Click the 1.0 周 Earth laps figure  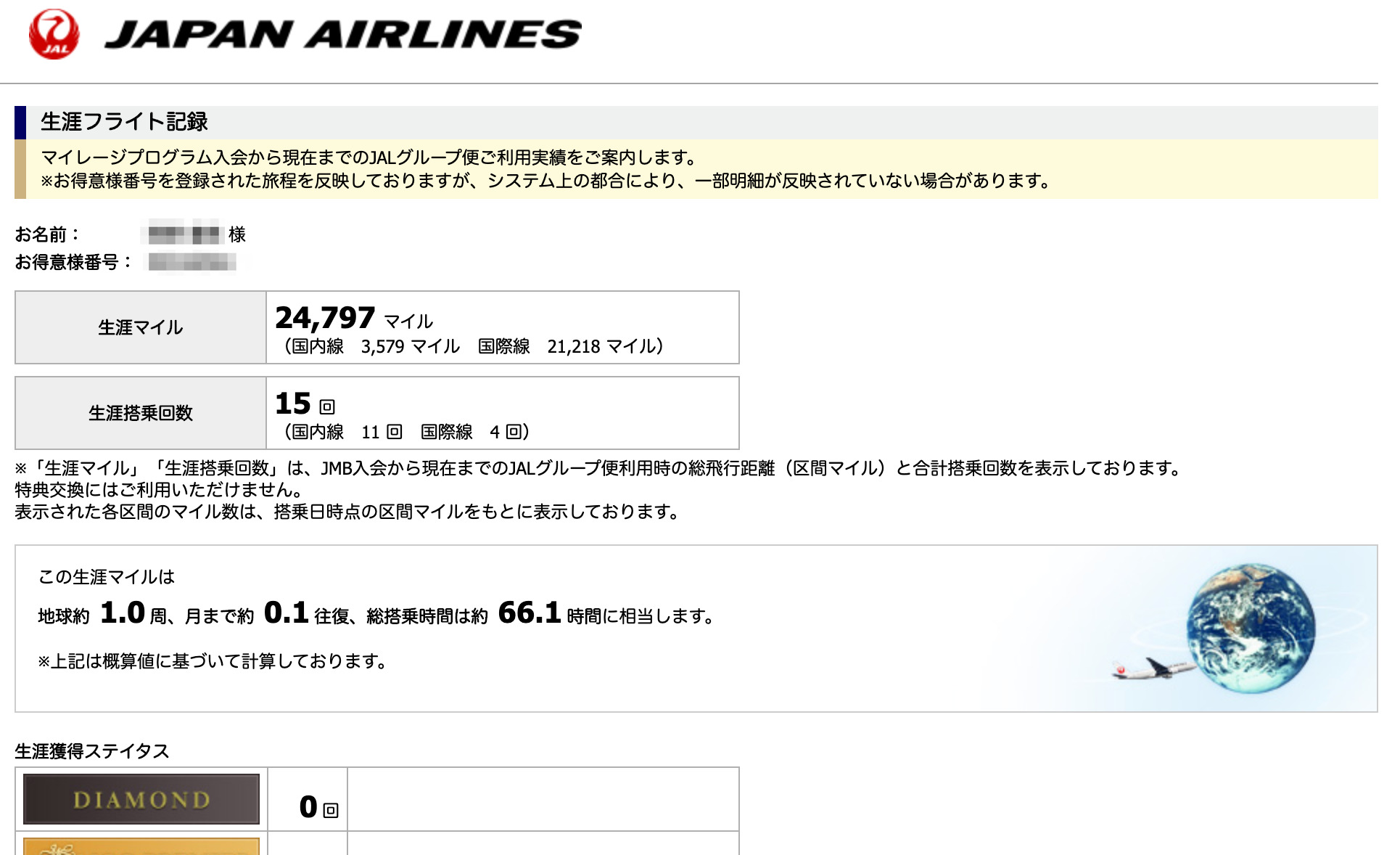tap(123, 613)
